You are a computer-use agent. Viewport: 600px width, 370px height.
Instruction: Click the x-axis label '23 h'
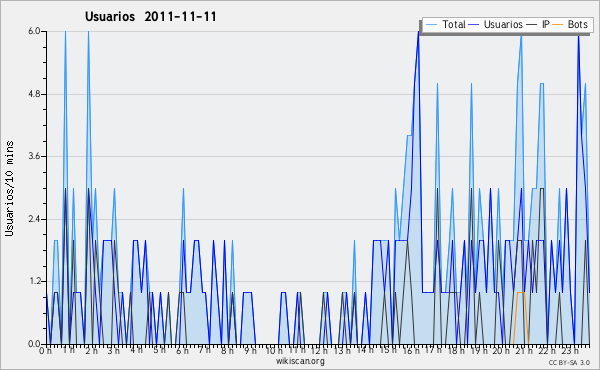pos(570,351)
